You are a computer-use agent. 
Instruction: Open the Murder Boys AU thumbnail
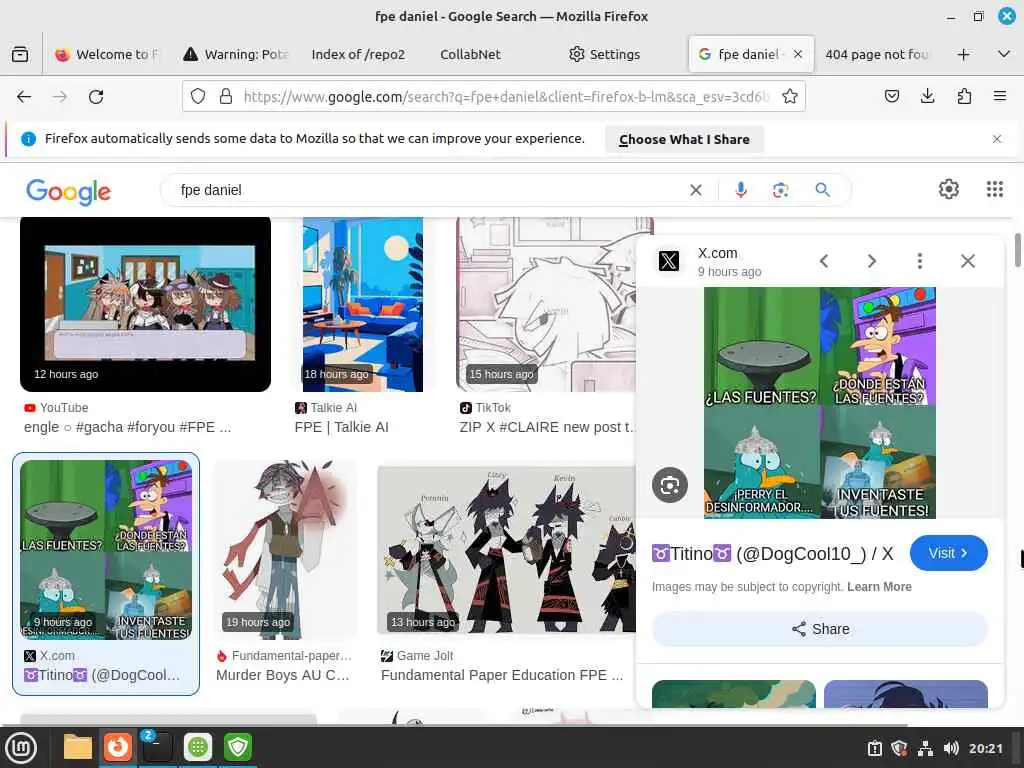click(x=285, y=550)
